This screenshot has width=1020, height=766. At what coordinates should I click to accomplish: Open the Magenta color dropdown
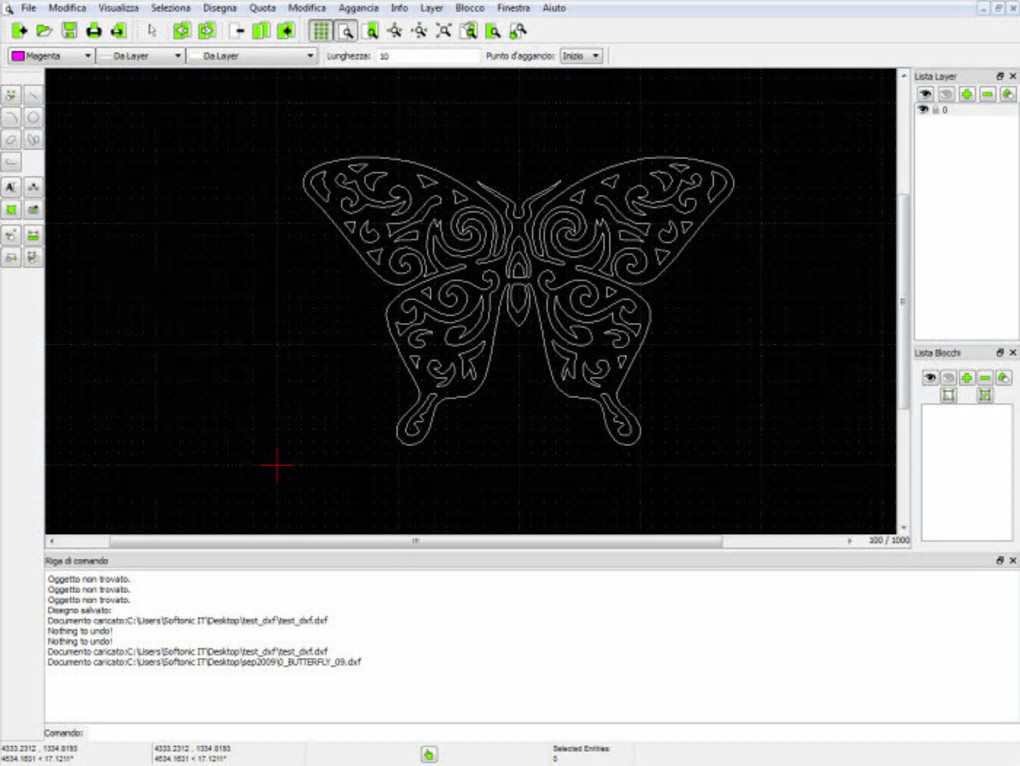[x=51, y=56]
